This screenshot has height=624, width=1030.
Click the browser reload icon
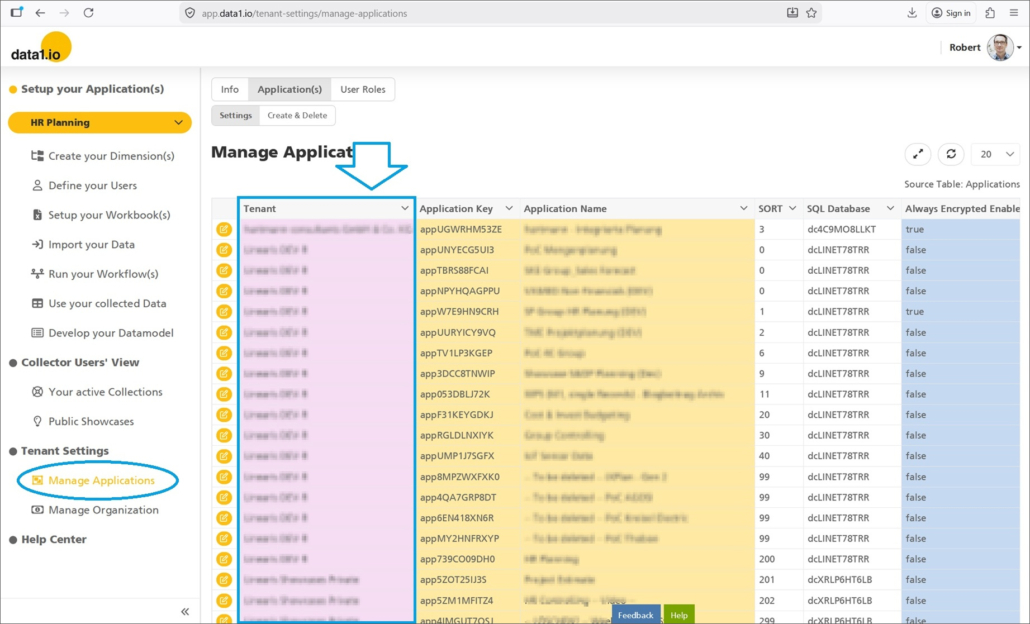(x=88, y=13)
